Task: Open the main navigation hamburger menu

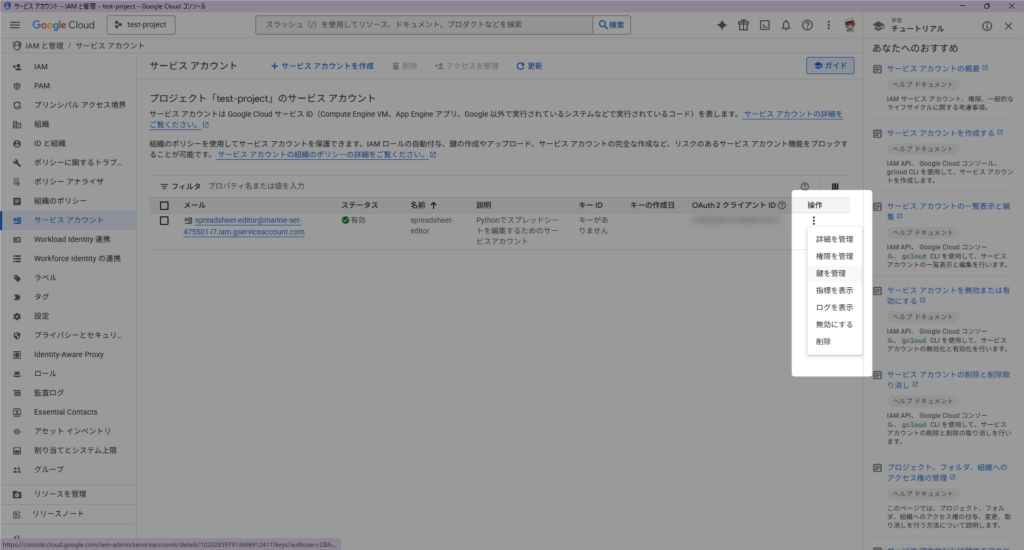Action: click(15, 25)
